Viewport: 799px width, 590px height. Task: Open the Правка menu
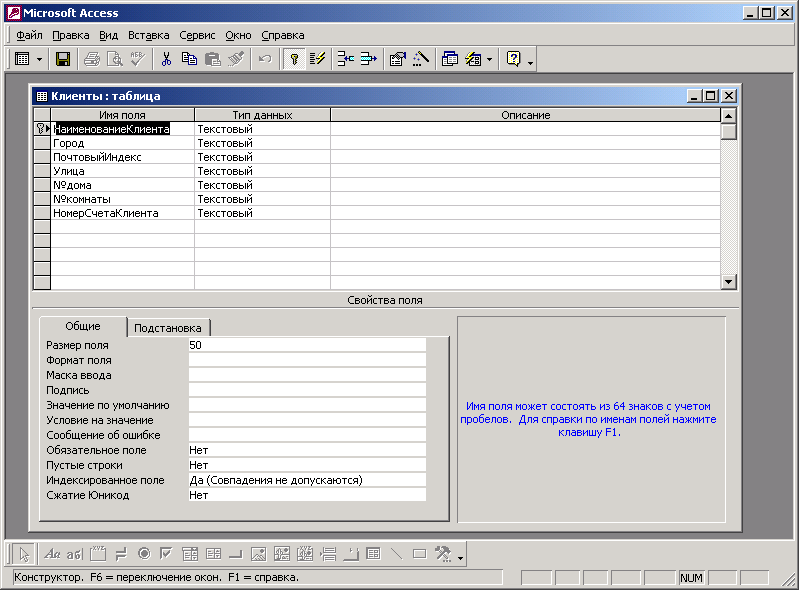(x=71, y=35)
